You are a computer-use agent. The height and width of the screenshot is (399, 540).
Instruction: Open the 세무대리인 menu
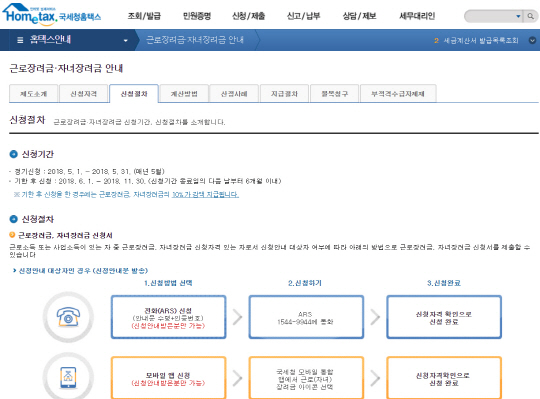pos(417,16)
